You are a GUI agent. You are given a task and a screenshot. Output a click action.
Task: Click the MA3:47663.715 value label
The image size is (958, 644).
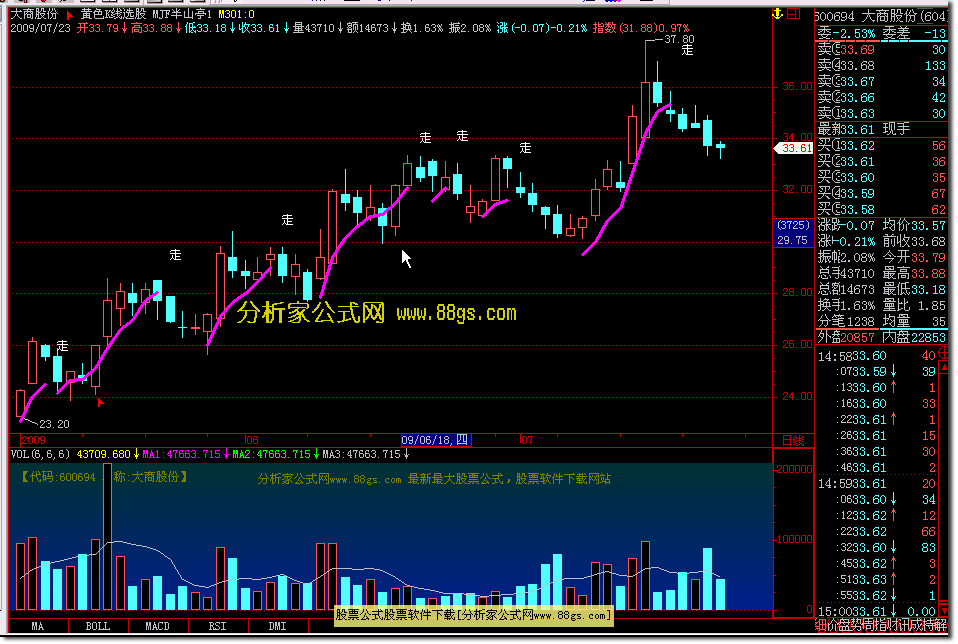[x=361, y=455]
